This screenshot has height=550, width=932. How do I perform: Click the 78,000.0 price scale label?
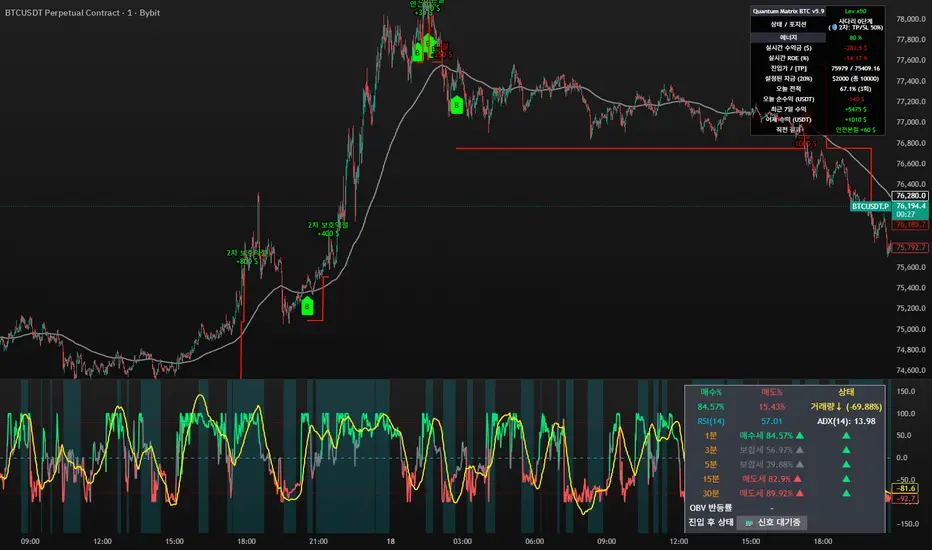coord(911,19)
